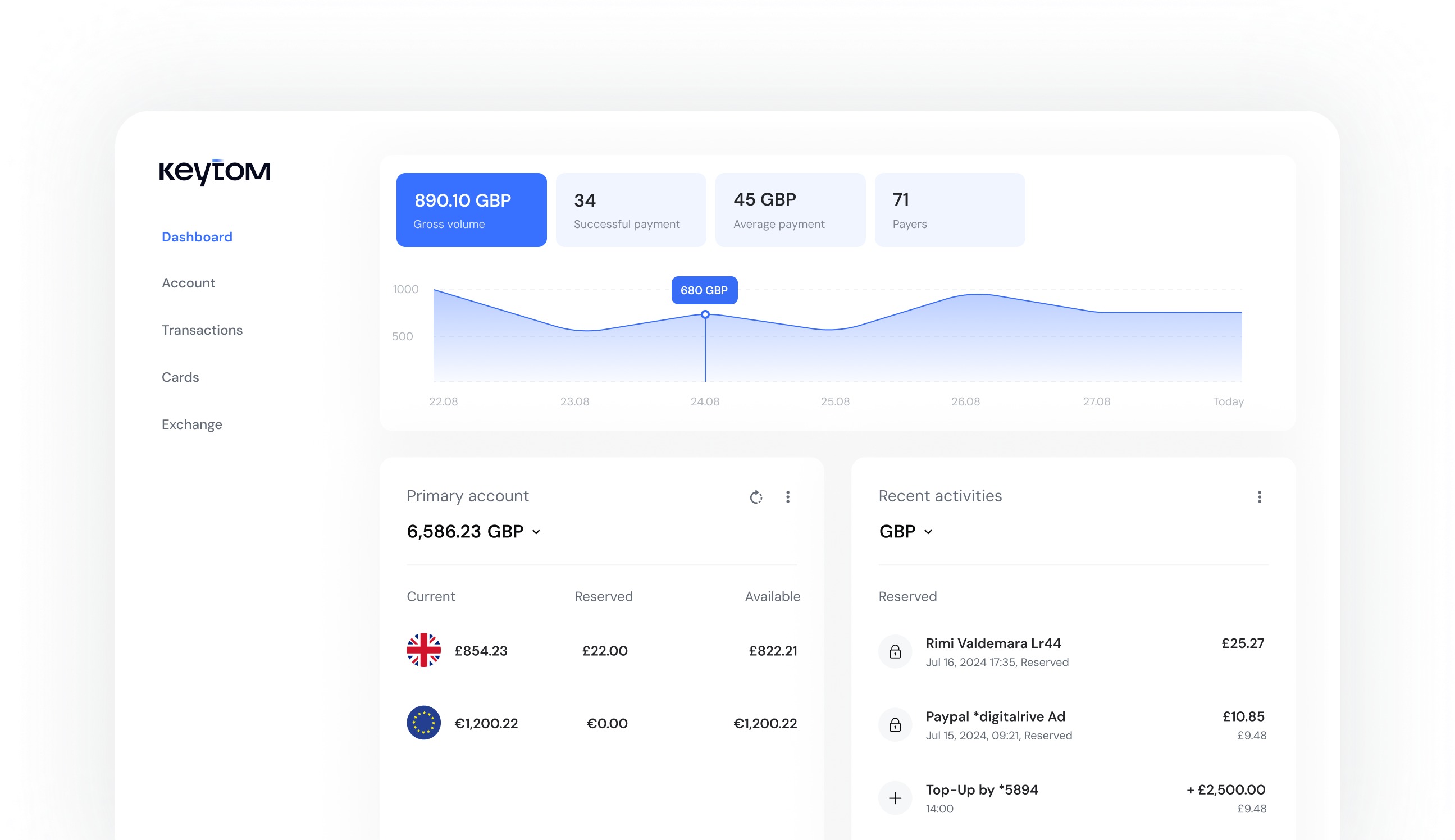
Task: Click the 680 GBP chart tooltip
Action: coord(704,290)
